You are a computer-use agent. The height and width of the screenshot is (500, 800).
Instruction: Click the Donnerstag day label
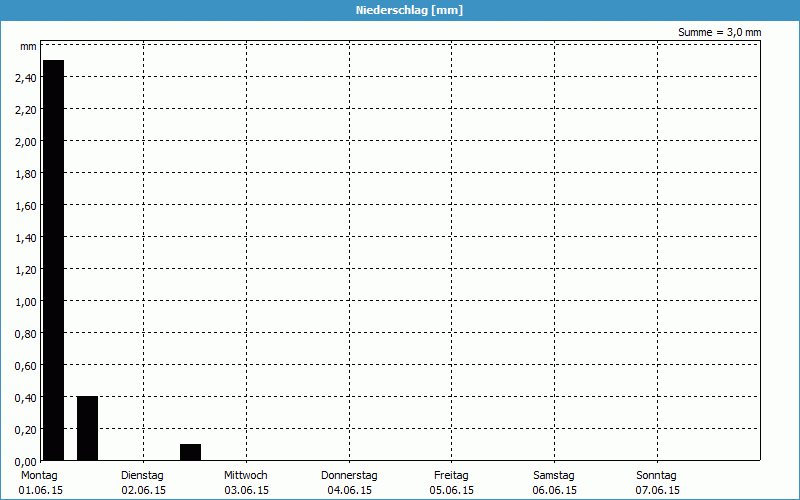(x=349, y=475)
